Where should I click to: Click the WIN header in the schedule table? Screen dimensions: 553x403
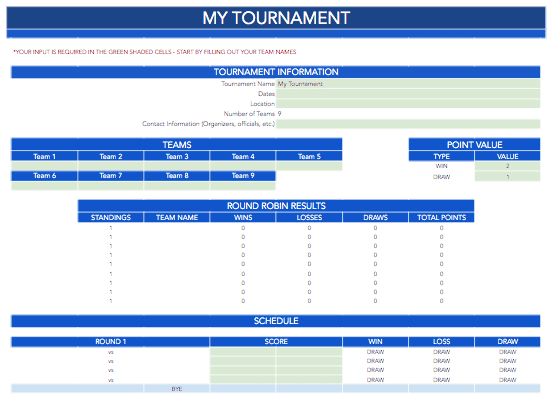tap(375, 342)
